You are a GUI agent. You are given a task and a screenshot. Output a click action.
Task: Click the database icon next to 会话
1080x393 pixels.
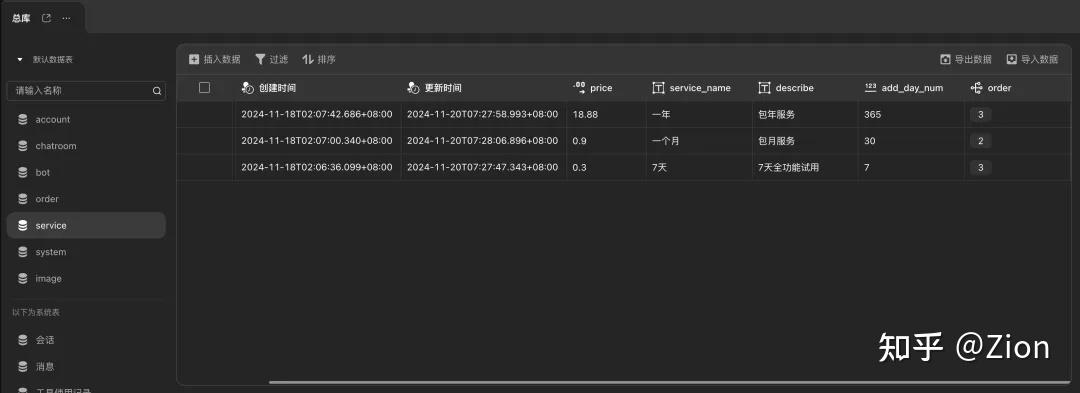pyautogui.click(x=23, y=340)
